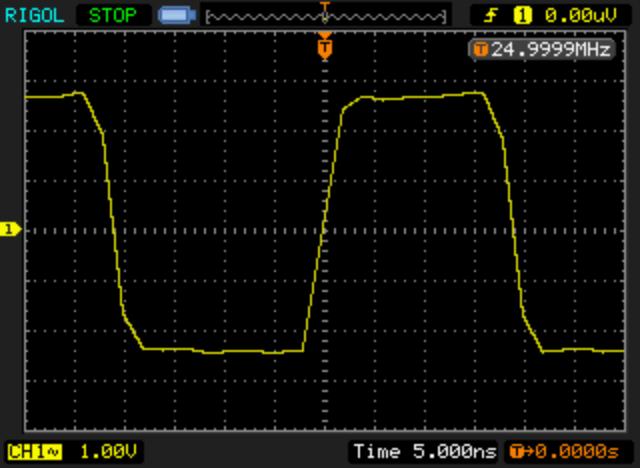Click the RIGOL brand logo text

pos(34,16)
